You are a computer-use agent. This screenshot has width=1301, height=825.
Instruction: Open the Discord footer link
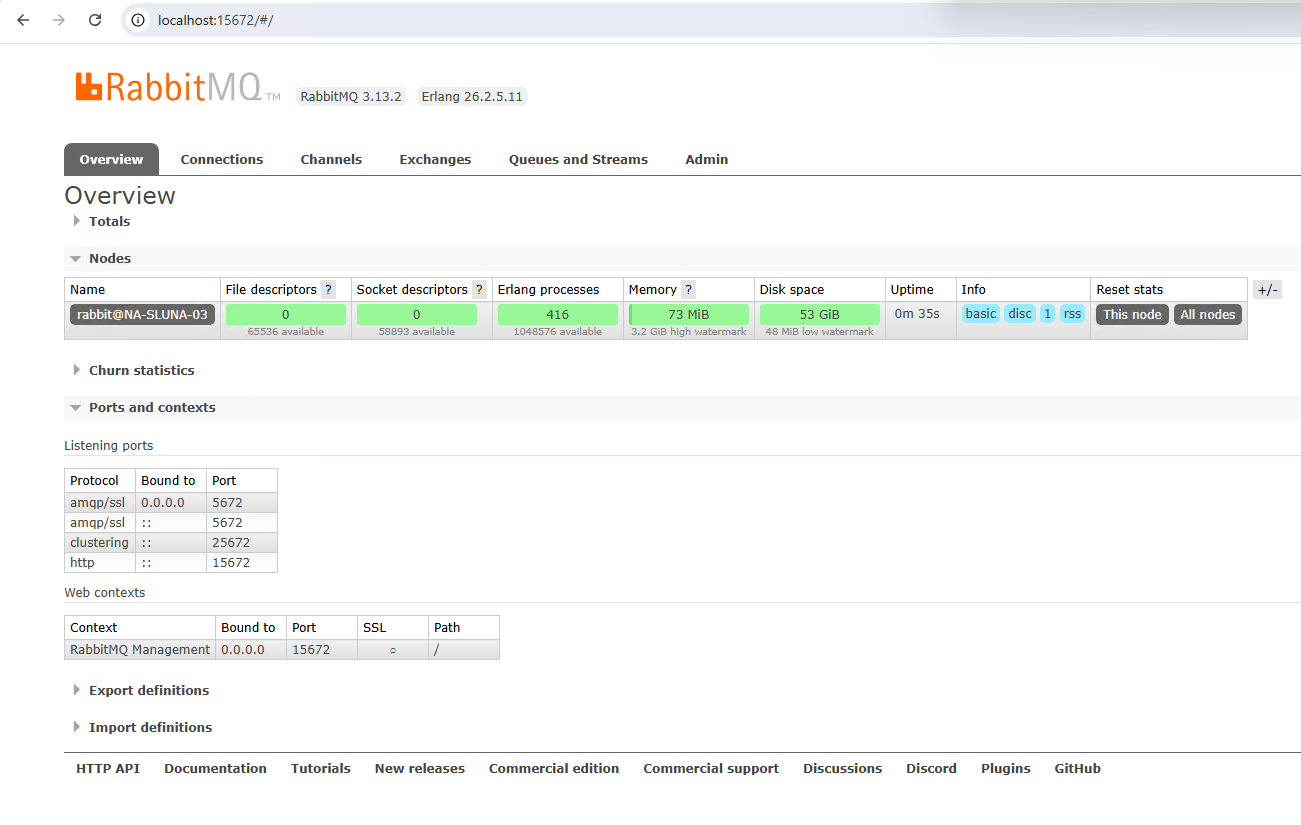tap(931, 768)
